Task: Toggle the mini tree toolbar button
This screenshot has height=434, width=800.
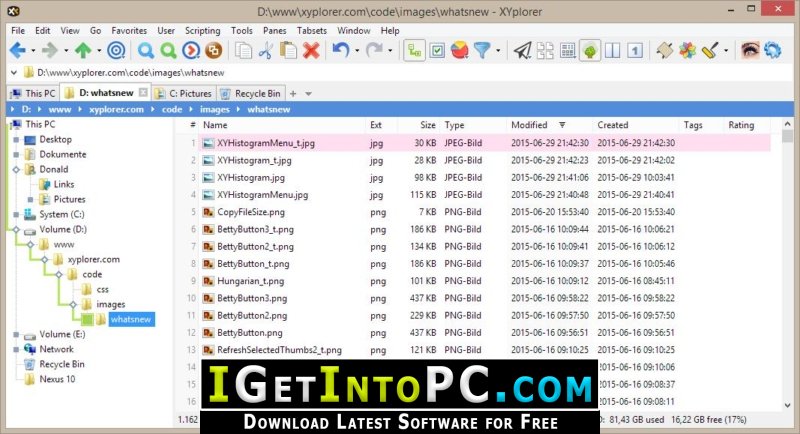Action: click(414, 50)
